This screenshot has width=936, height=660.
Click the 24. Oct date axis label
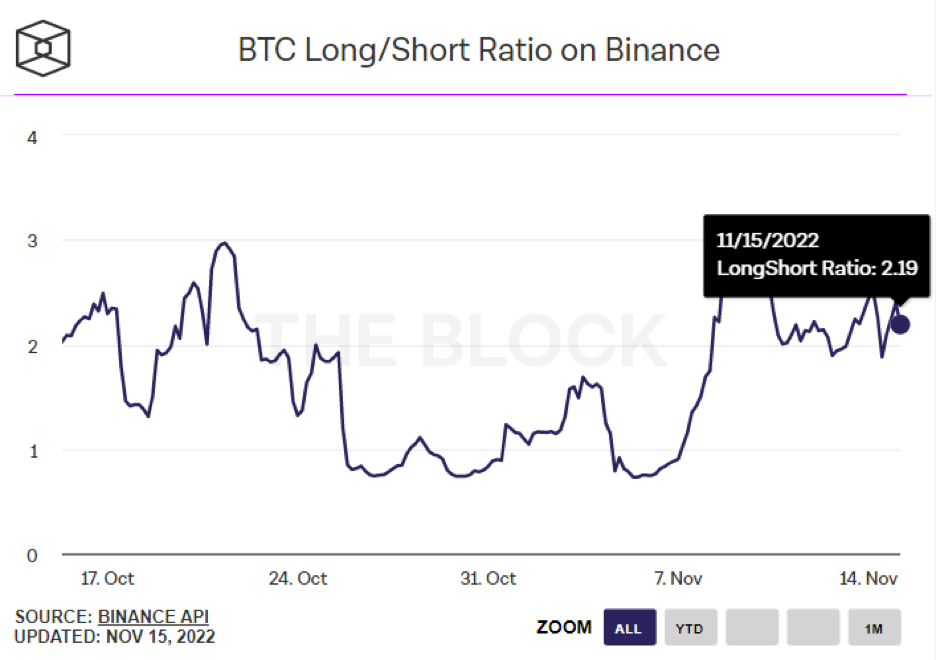point(299,578)
